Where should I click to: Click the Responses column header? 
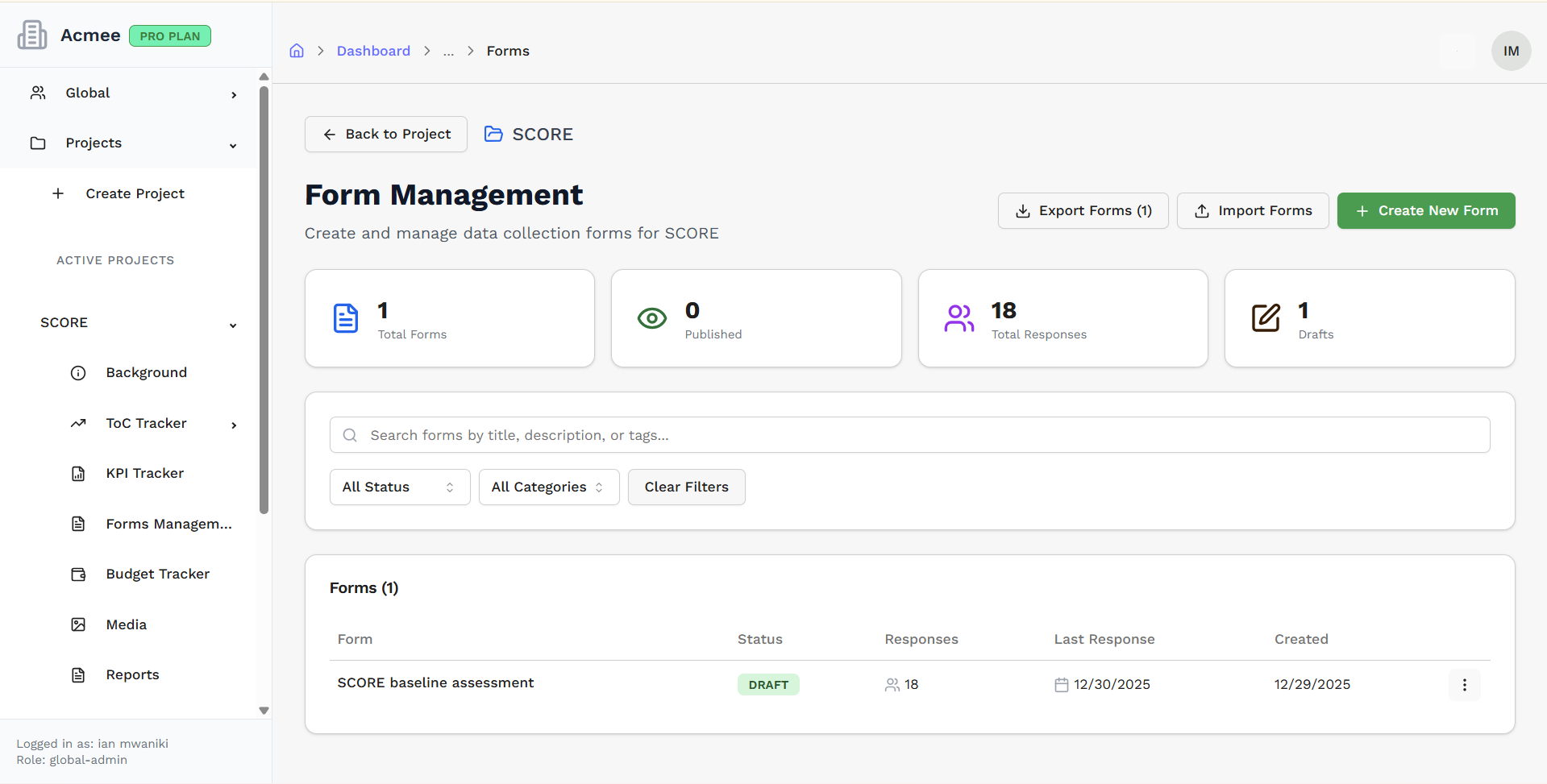921,639
